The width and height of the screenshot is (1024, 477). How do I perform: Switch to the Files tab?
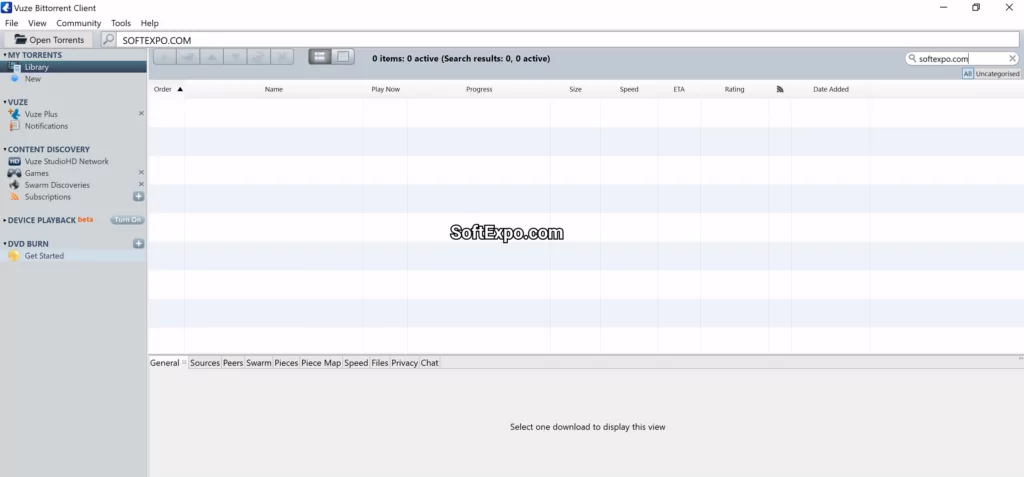pos(379,363)
